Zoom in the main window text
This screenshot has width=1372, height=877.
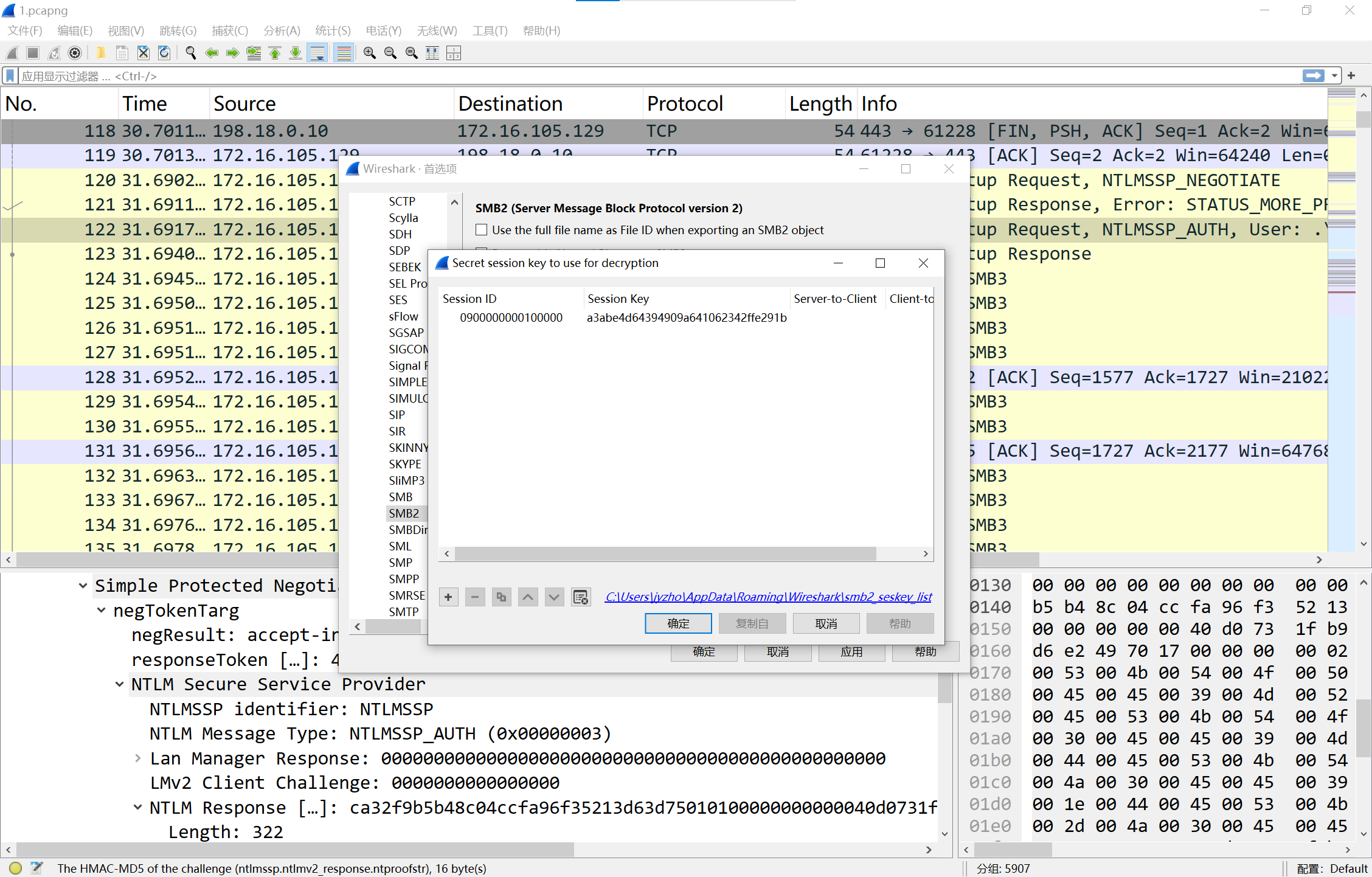pyautogui.click(x=369, y=54)
